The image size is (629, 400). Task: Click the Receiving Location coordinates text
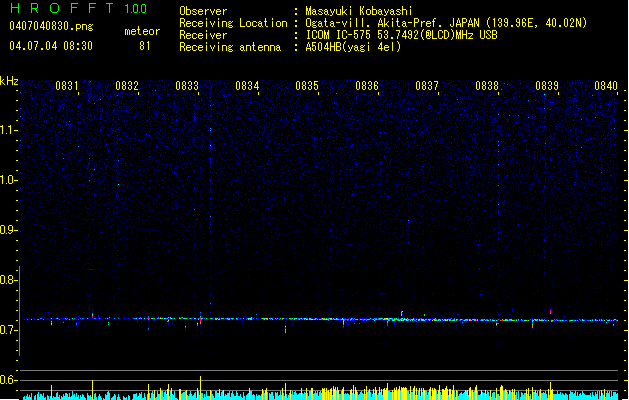pos(446,23)
